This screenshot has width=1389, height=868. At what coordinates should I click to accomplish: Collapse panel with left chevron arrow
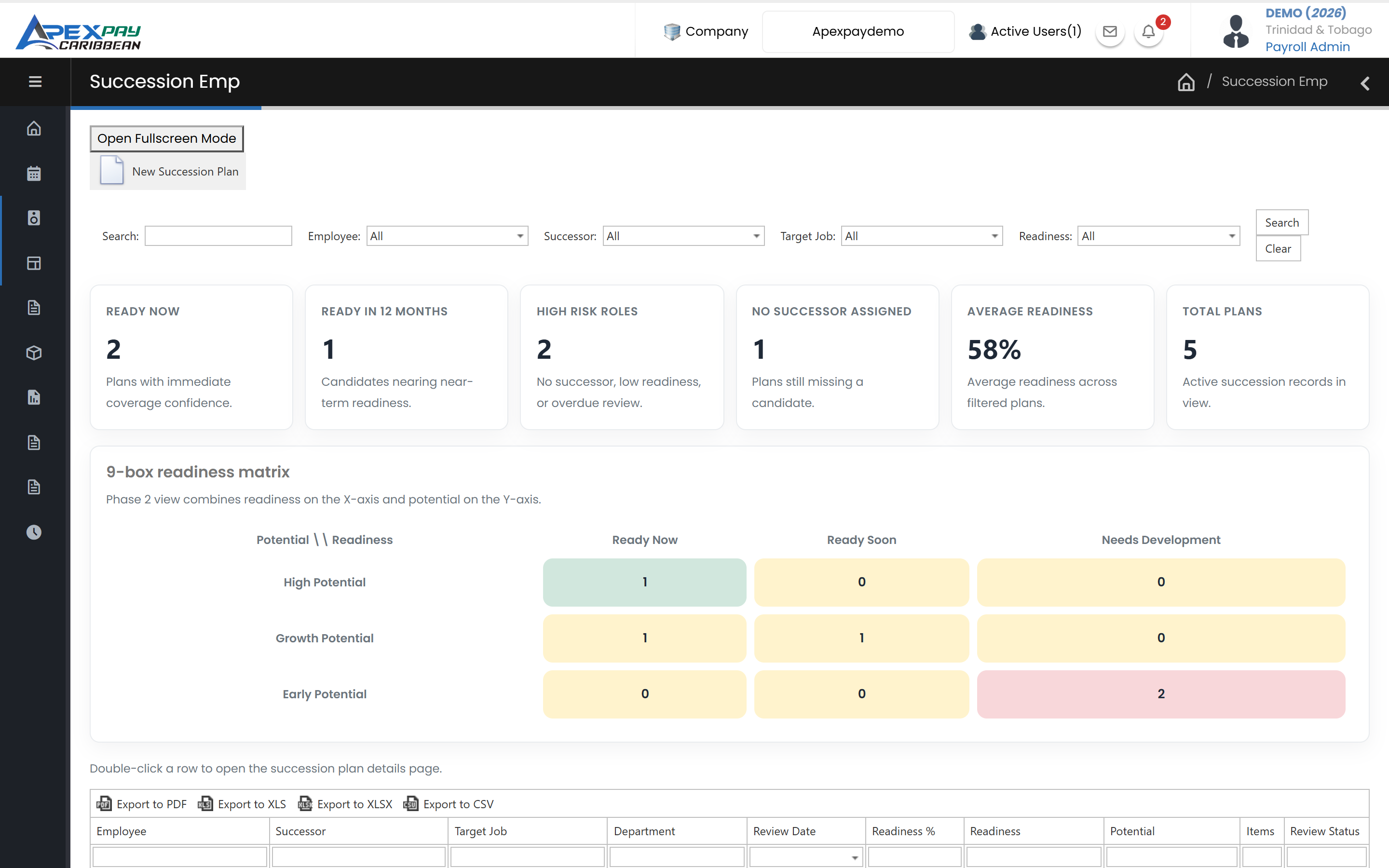click(x=1365, y=83)
